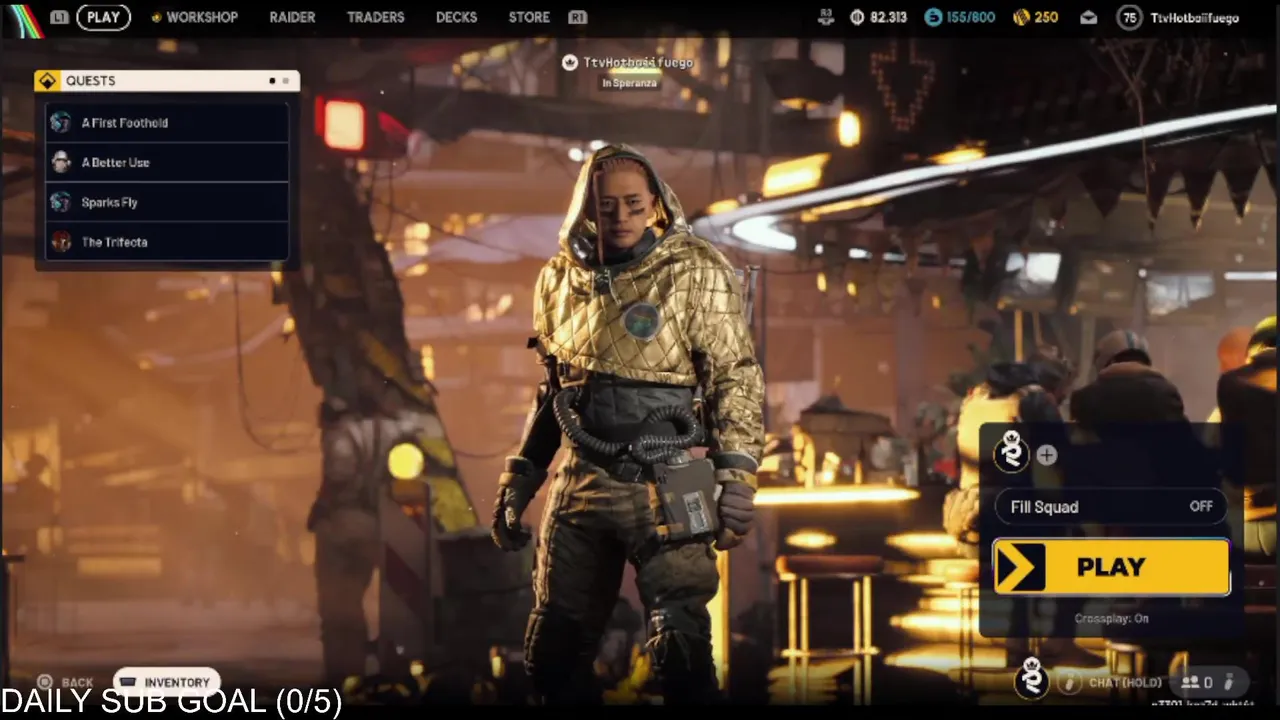Click the BACK button
The width and height of the screenshot is (1280, 720).
[x=66, y=683]
